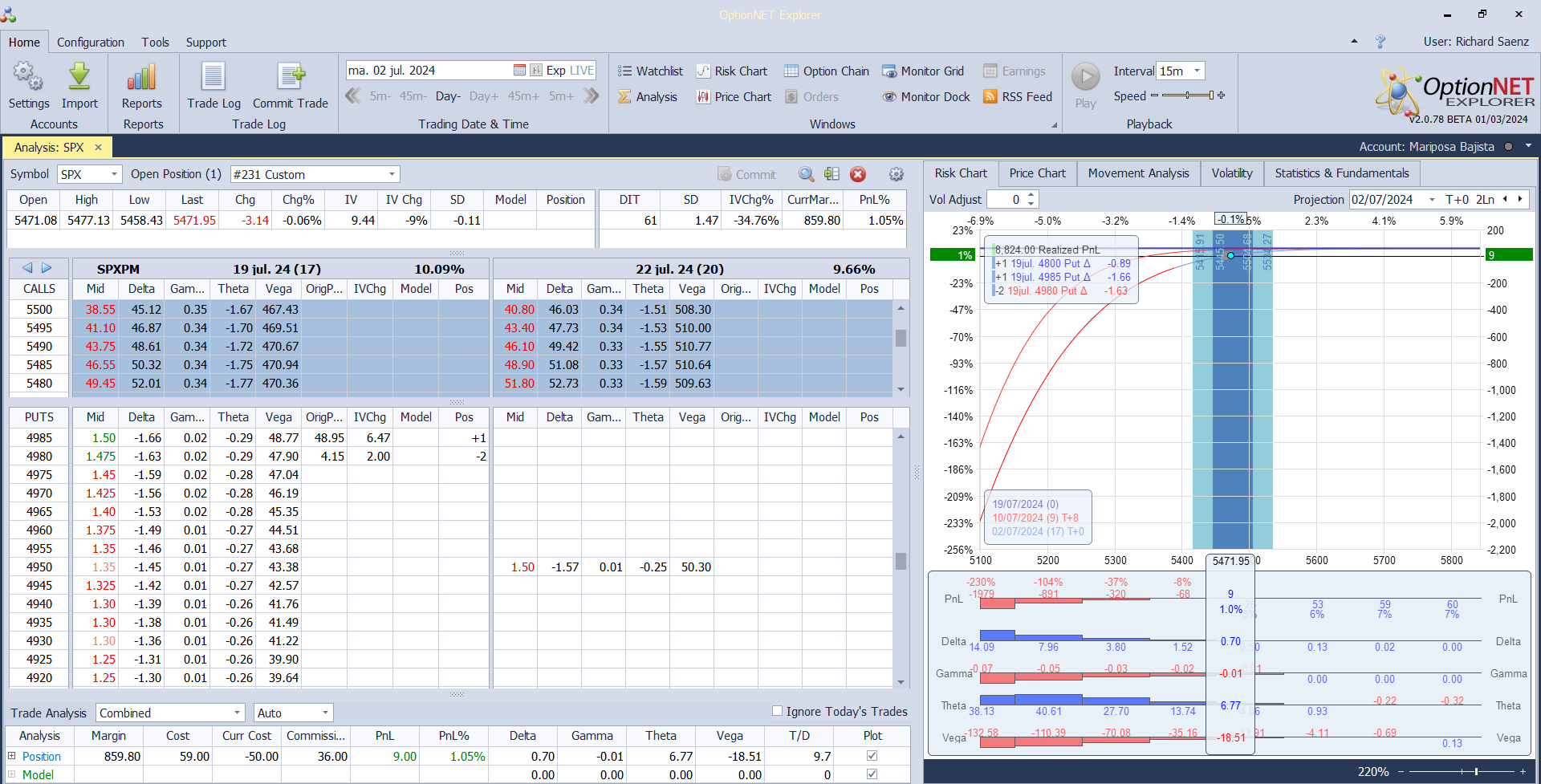Screen dimensions: 1541x784
Task: Click the magnifier icon in position toolbar
Action: click(x=807, y=174)
